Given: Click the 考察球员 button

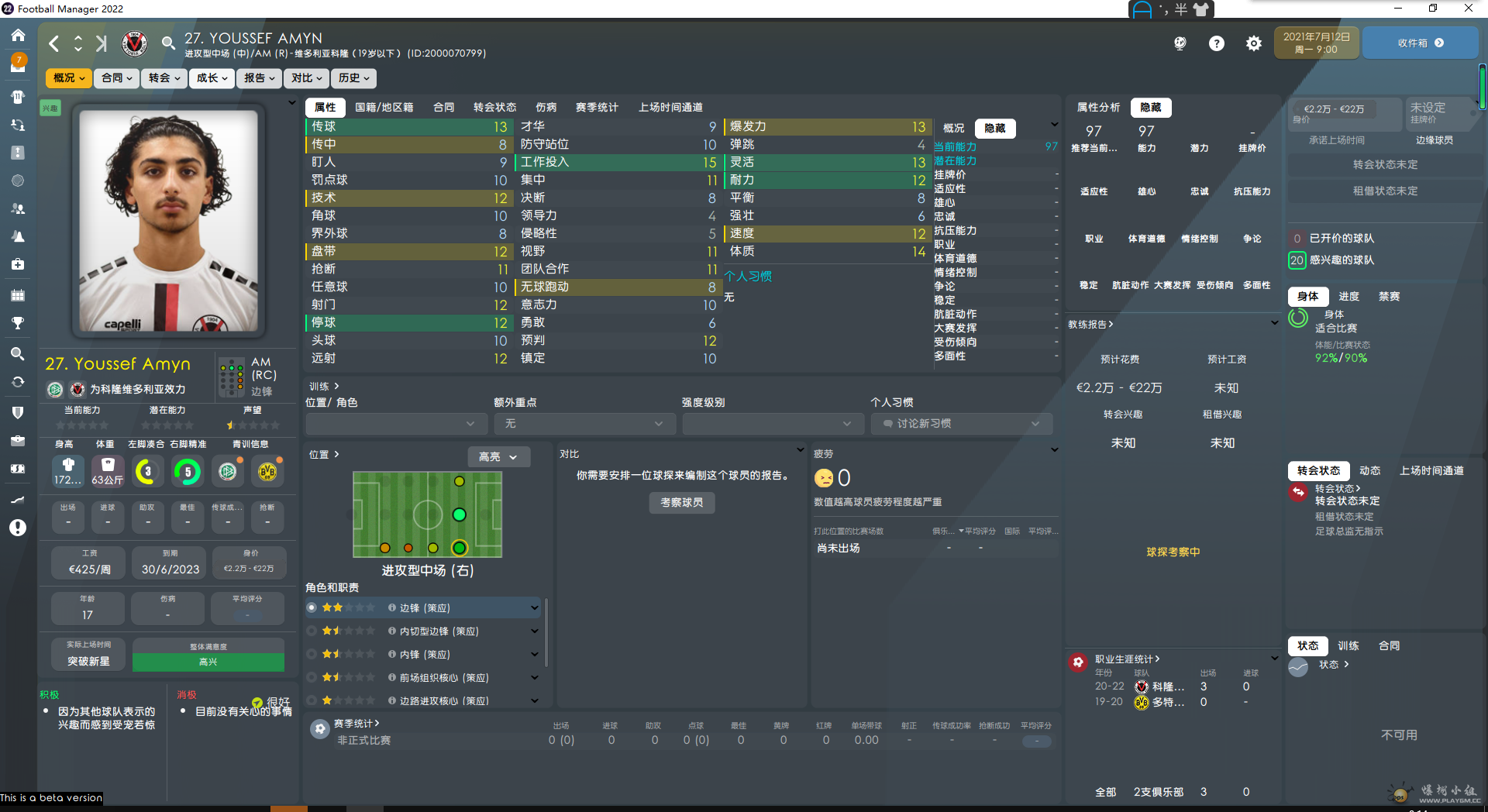Looking at the screenshot, I should [x=682, y=503].
